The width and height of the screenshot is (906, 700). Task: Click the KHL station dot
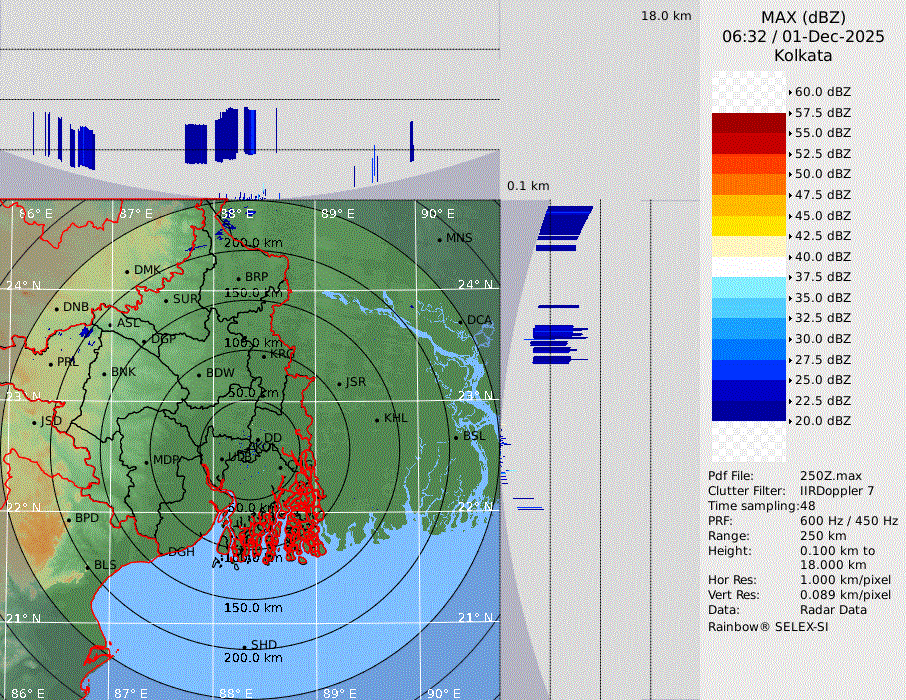click(x=377, y=419)
